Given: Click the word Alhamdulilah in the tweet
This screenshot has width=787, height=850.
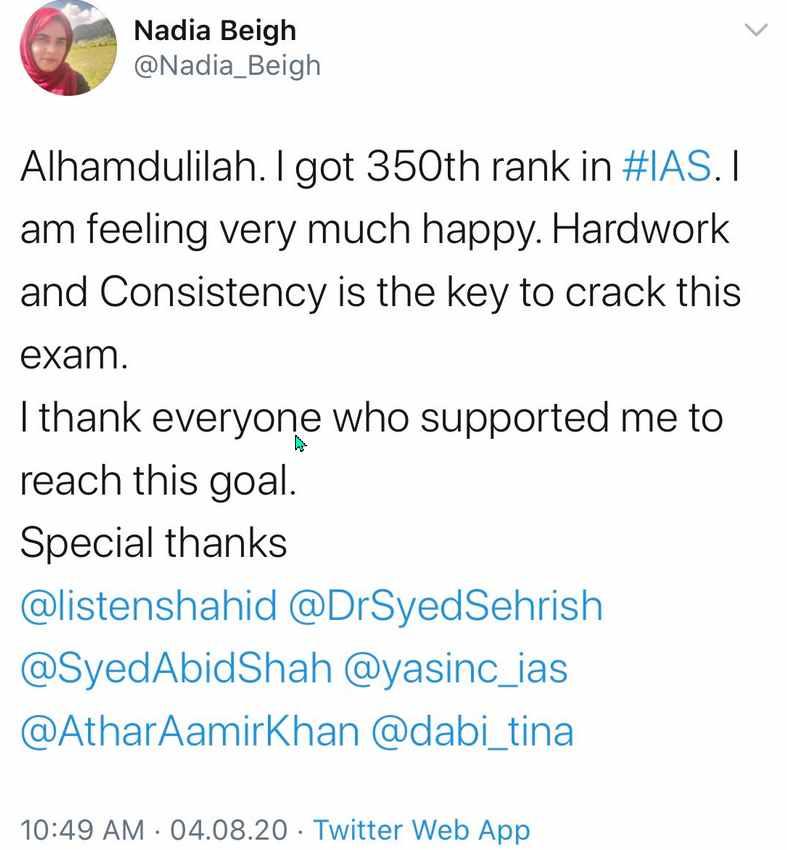Looking at the screenshot, I should (136, 167).
